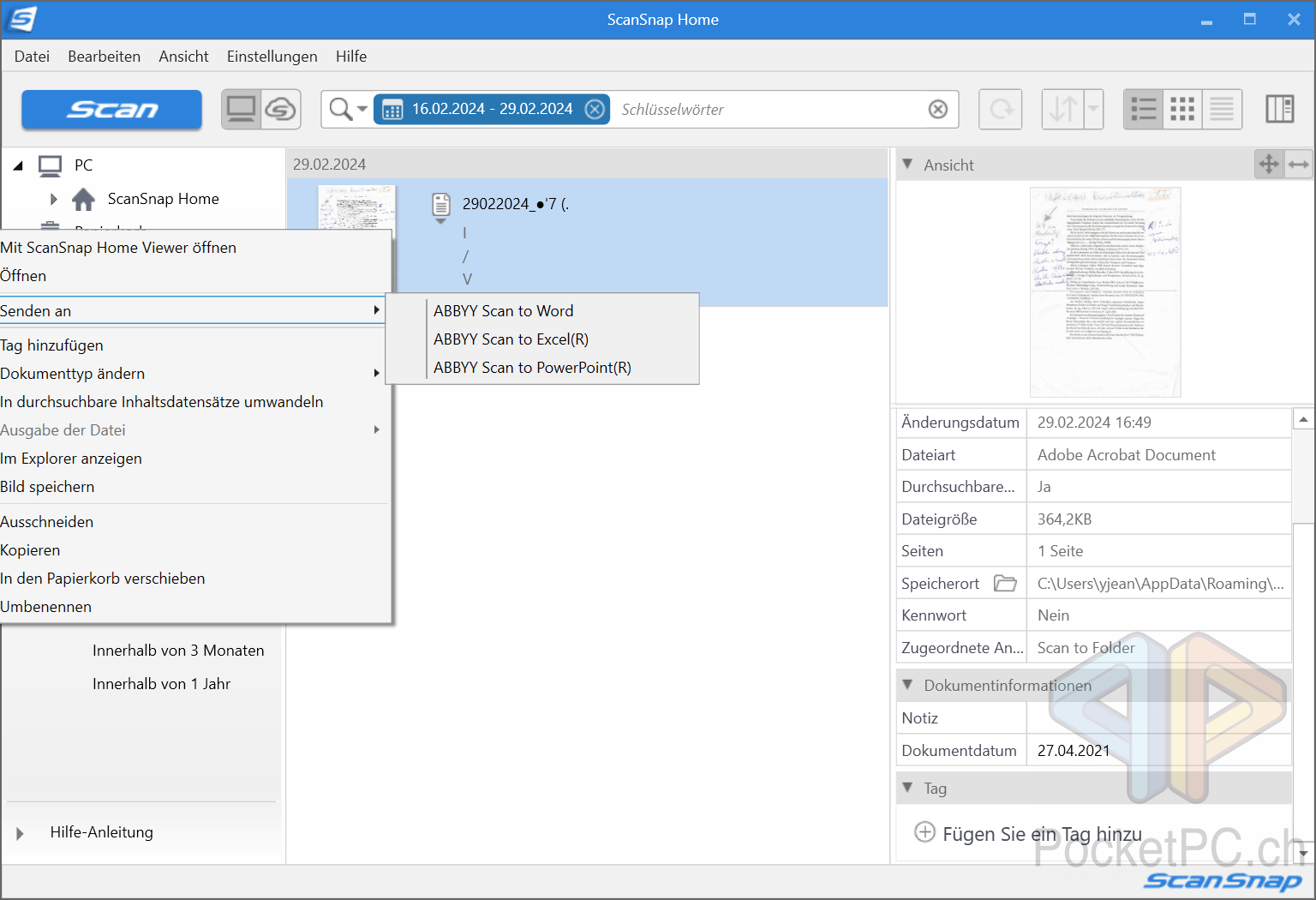
Task: Expand the ScanSnap Home tree node
Action: 53,199
